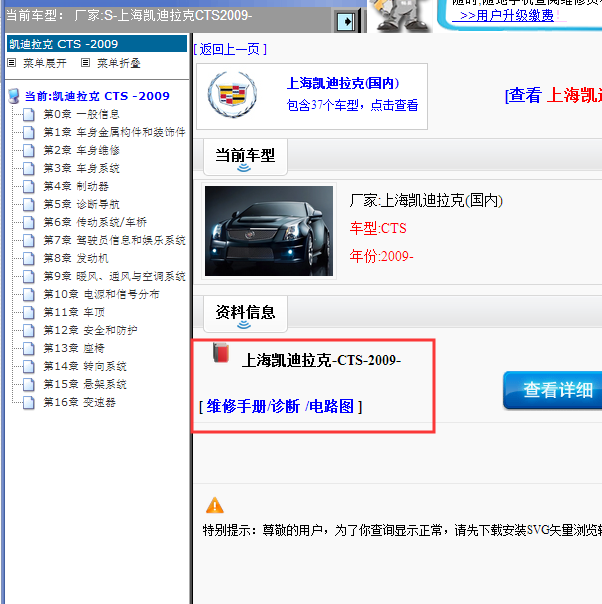This screenshot has height=604, width=602.
Task: Open chapter 第0章 一般信息
Action: [x=81, y=114]
